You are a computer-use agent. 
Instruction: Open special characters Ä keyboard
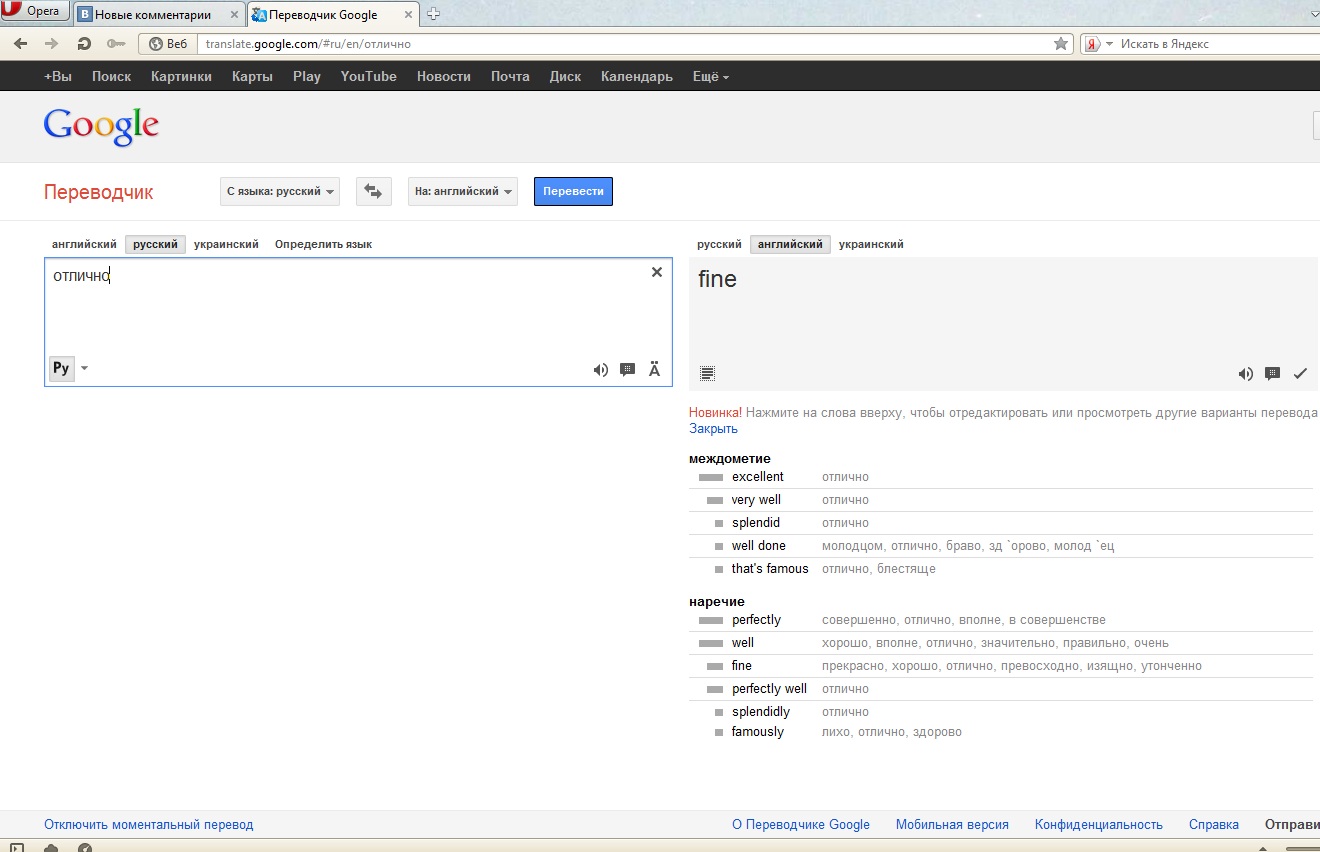[655, 370]
